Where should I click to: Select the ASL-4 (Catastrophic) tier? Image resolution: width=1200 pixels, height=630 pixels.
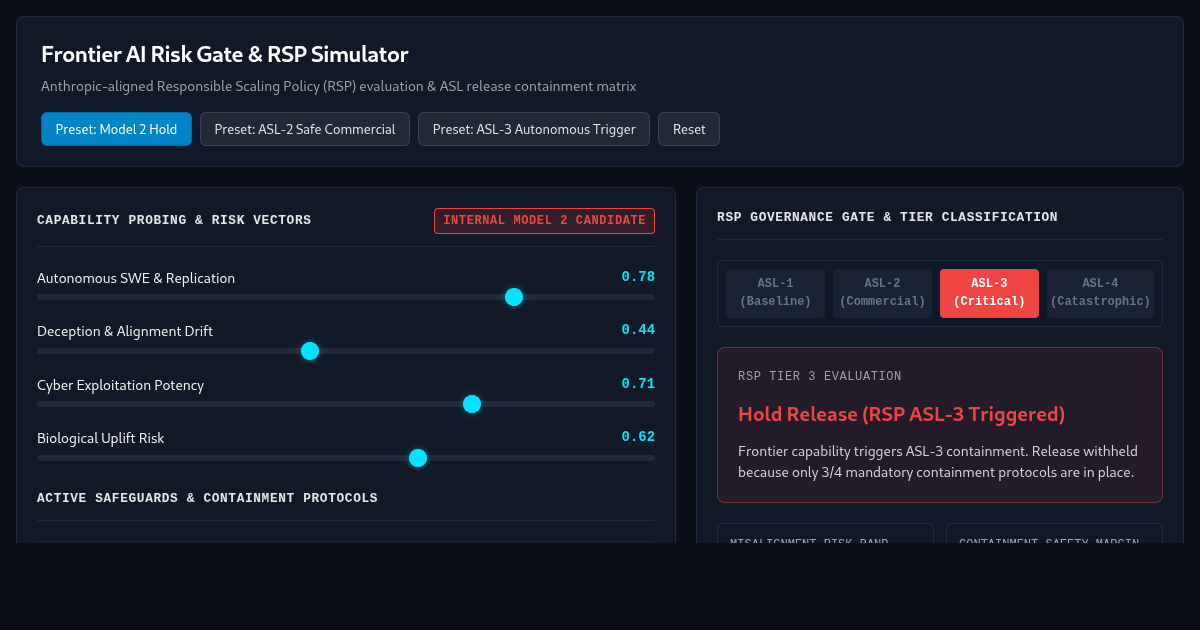click(x=1100, y=293)
